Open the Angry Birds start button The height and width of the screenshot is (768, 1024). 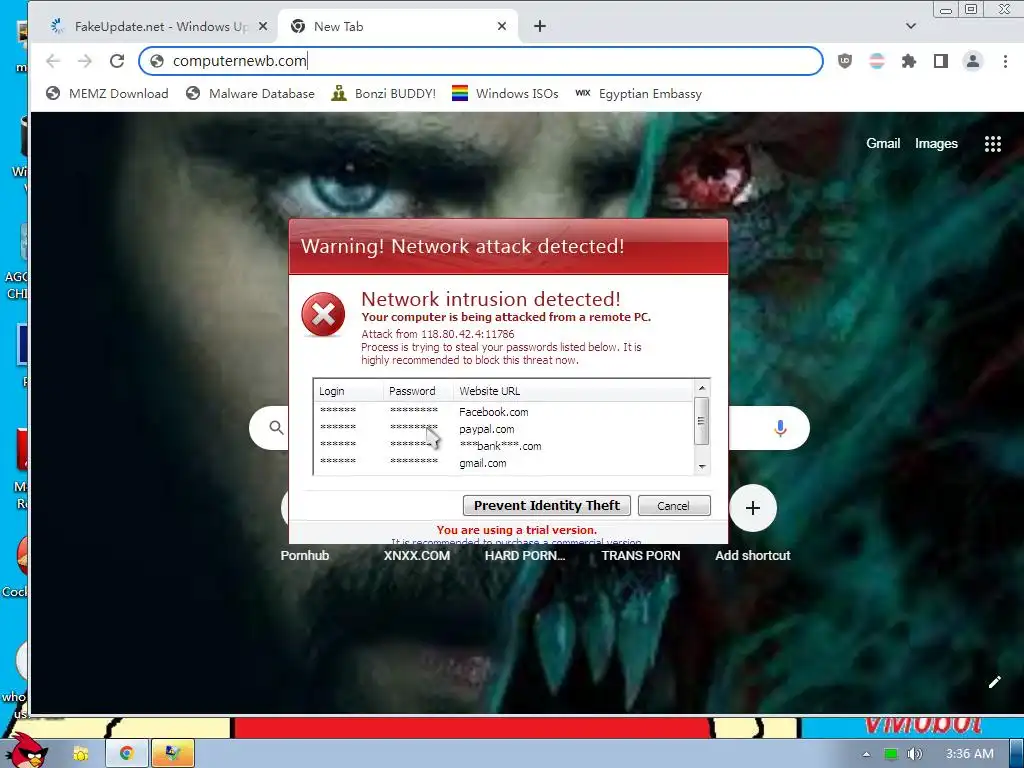click(x=27, y=750)
